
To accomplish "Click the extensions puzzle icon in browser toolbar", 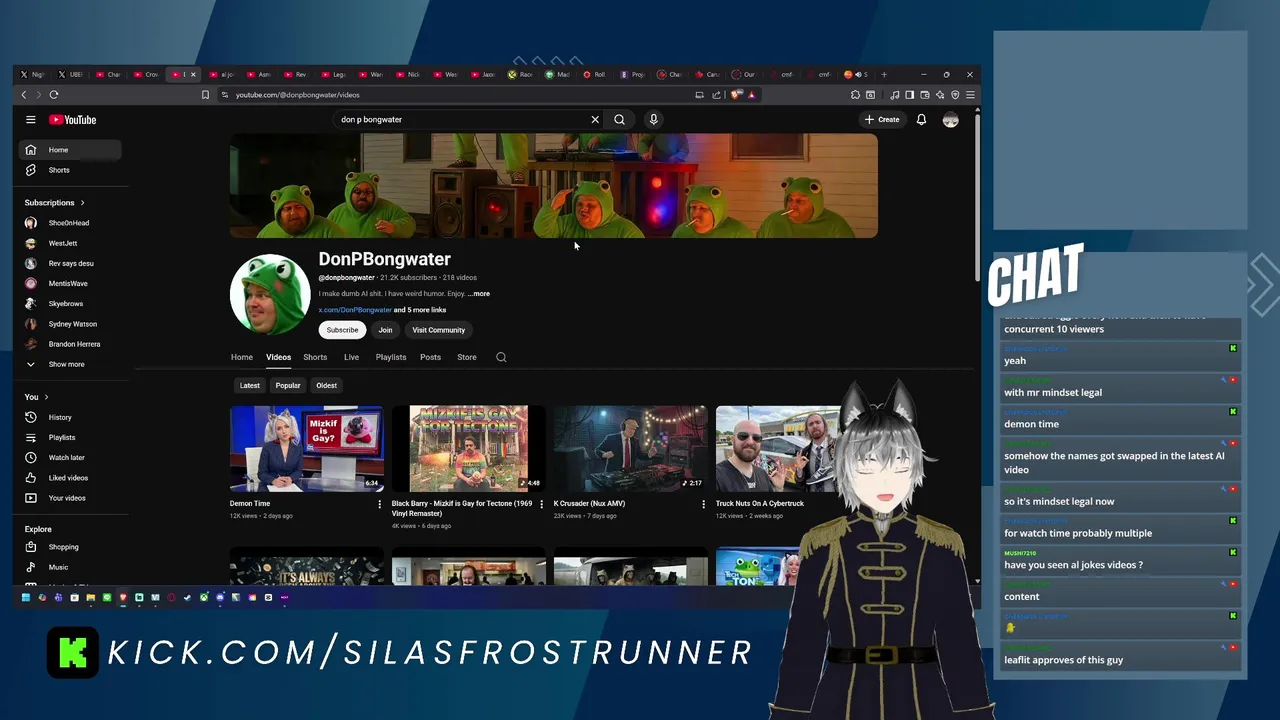I will click(855, 95).
